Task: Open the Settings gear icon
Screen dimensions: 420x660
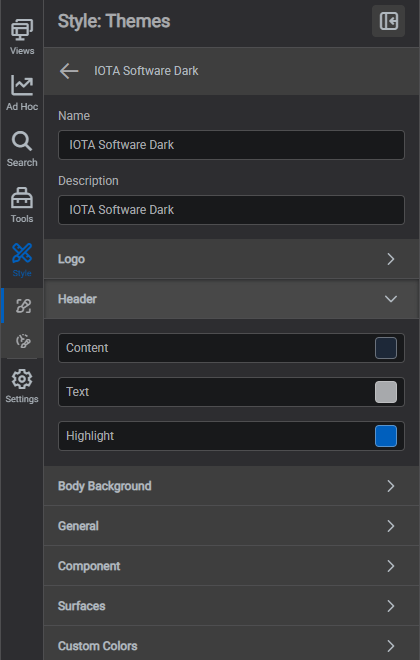Action: click(22, 379)
